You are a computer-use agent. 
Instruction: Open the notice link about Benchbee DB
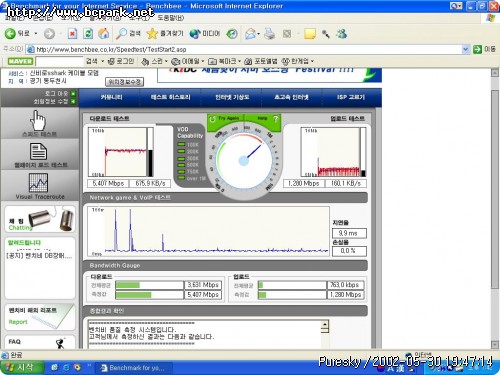coord(39,256)
